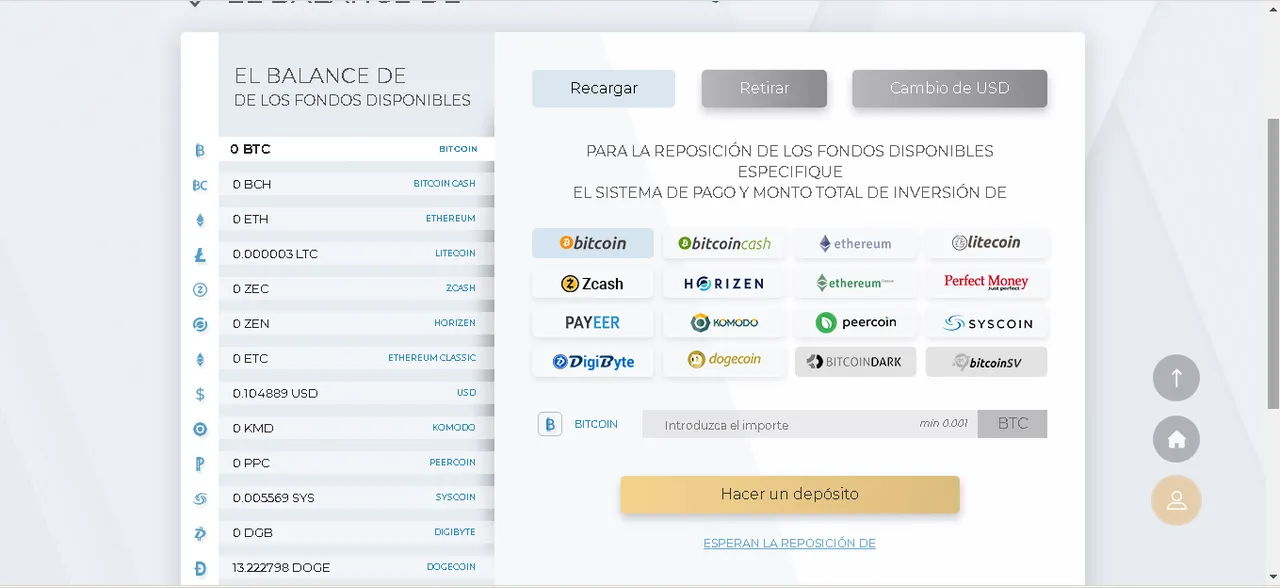Image resolution: width=1280 pixels, height=588 pixels.
Task: Select the 0 DGB DigiByte row
Action: pos(356,533)
